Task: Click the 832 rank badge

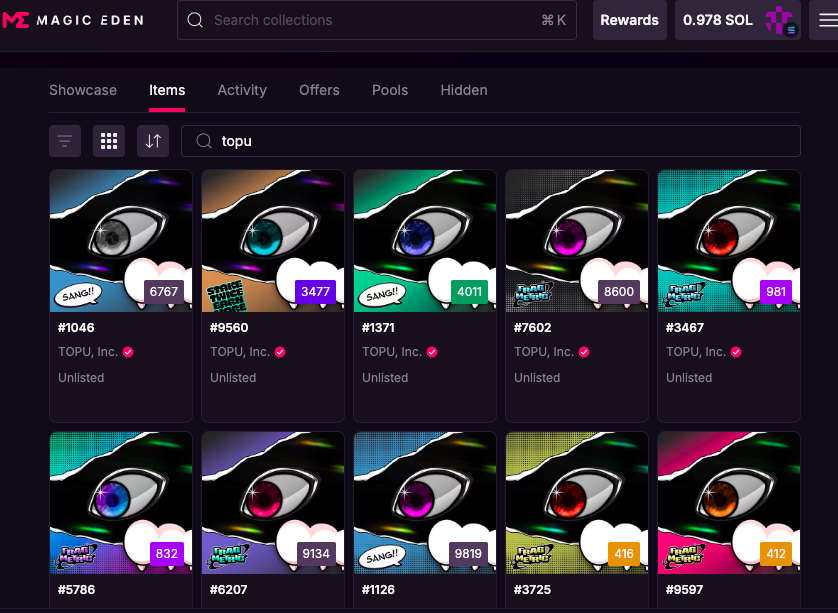Action: click(x=166, y=554)
